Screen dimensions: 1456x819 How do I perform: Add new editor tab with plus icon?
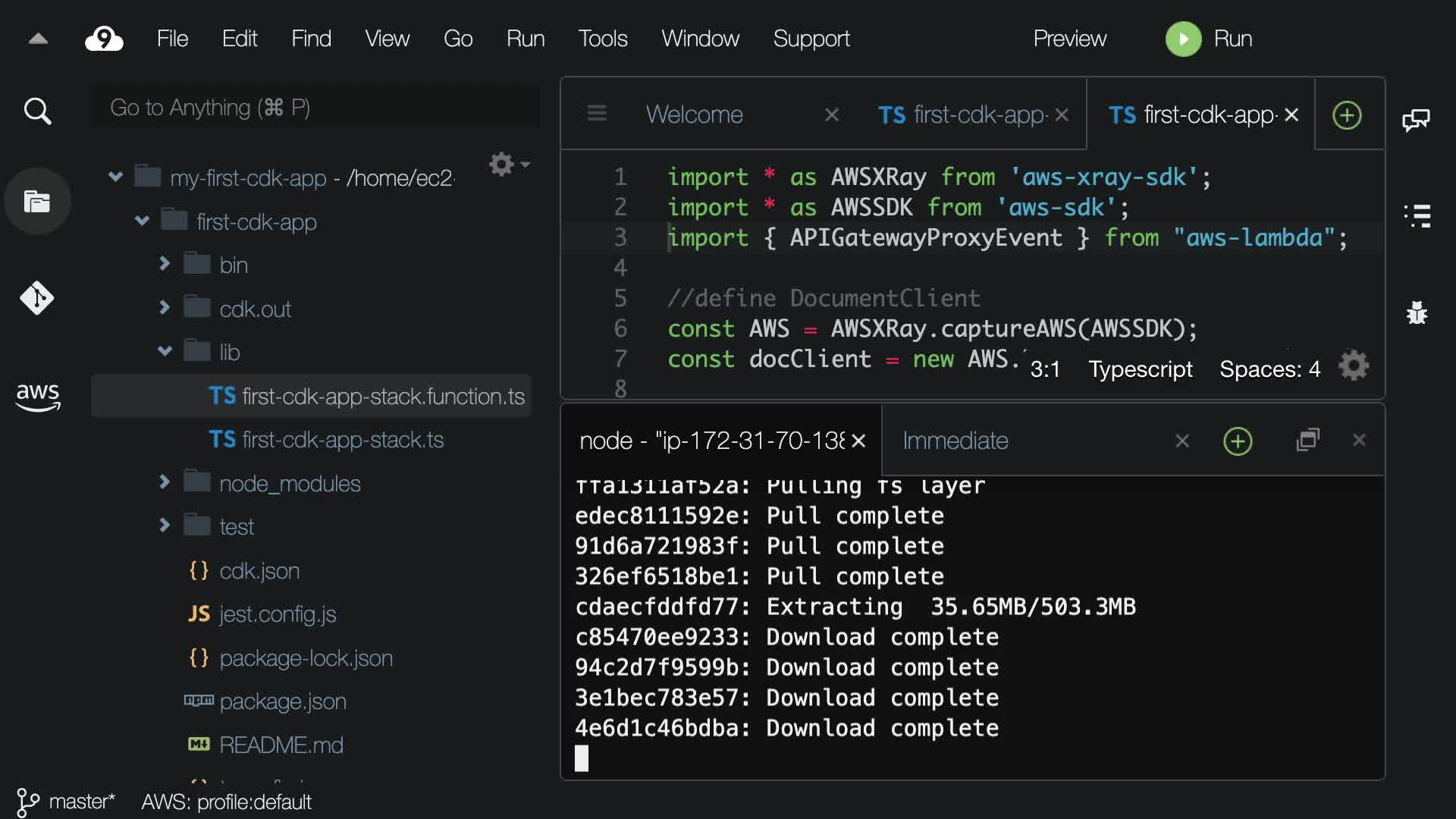[x=1347, y=115]
